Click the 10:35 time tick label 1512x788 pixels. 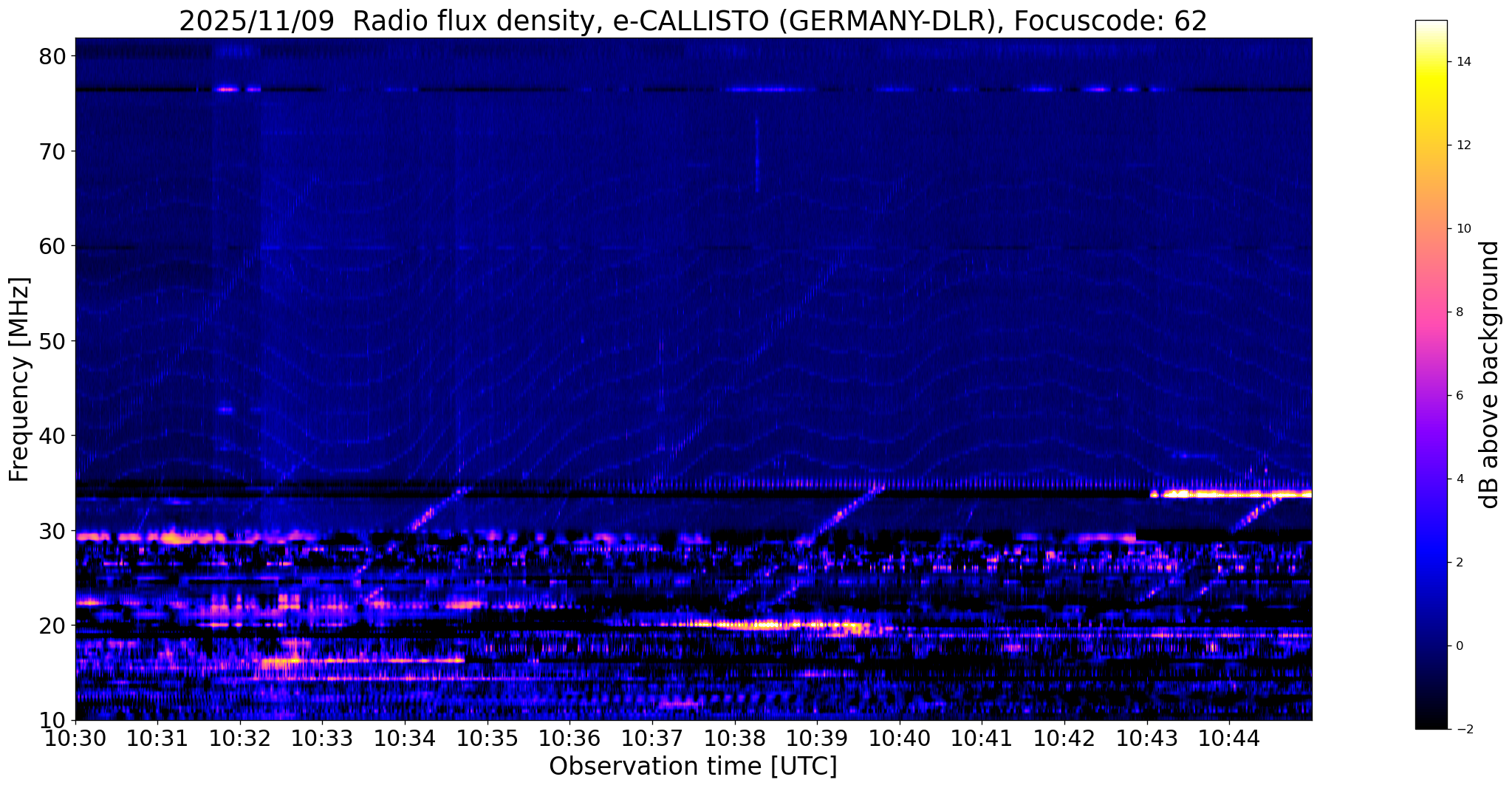click(488, 738)
